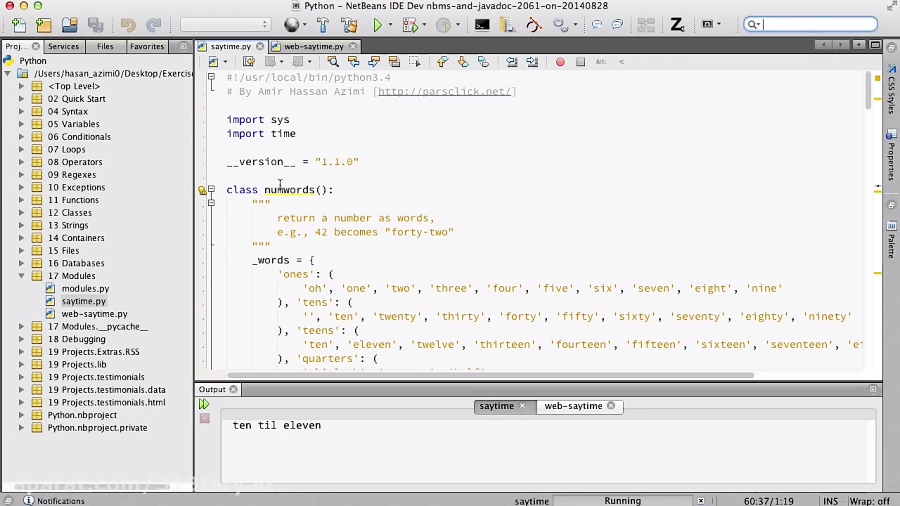900x506 pixels.
Task: Click the Undo arrow in toolbar
Action: click(127, 25)
